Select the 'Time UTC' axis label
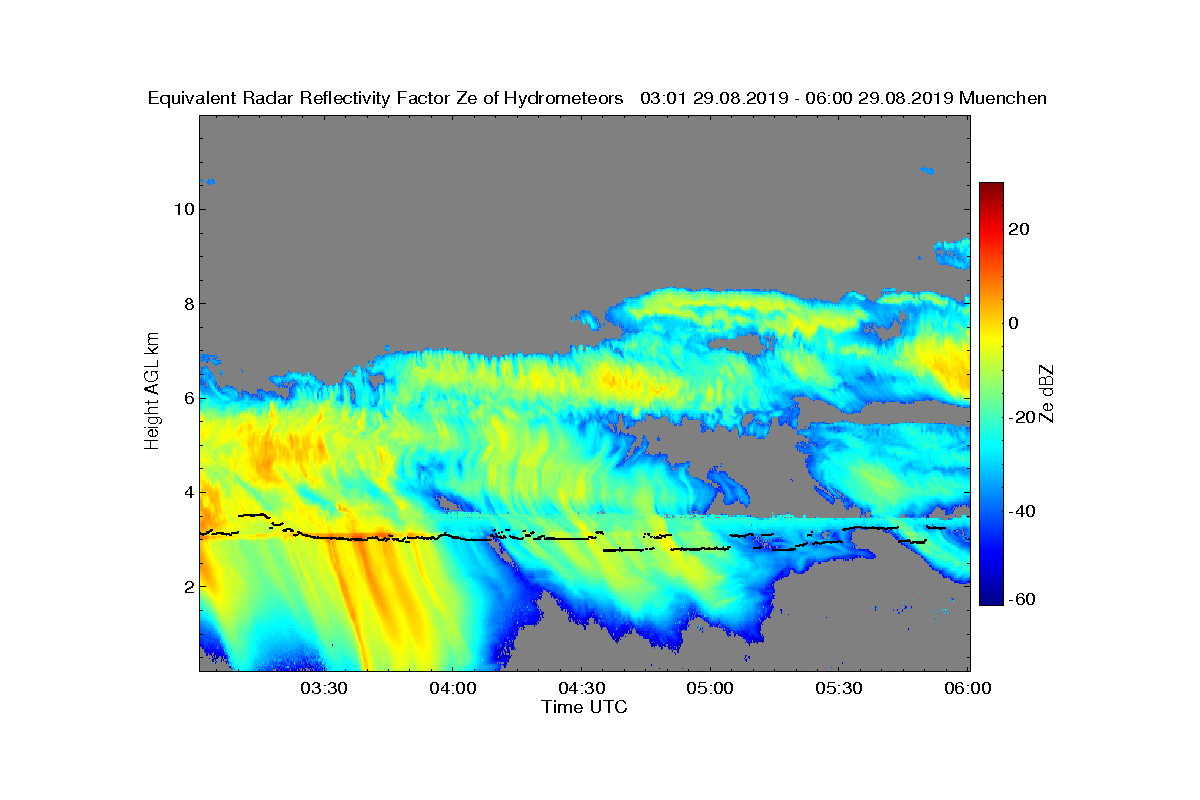1200x800 pixels. point(585,707)
